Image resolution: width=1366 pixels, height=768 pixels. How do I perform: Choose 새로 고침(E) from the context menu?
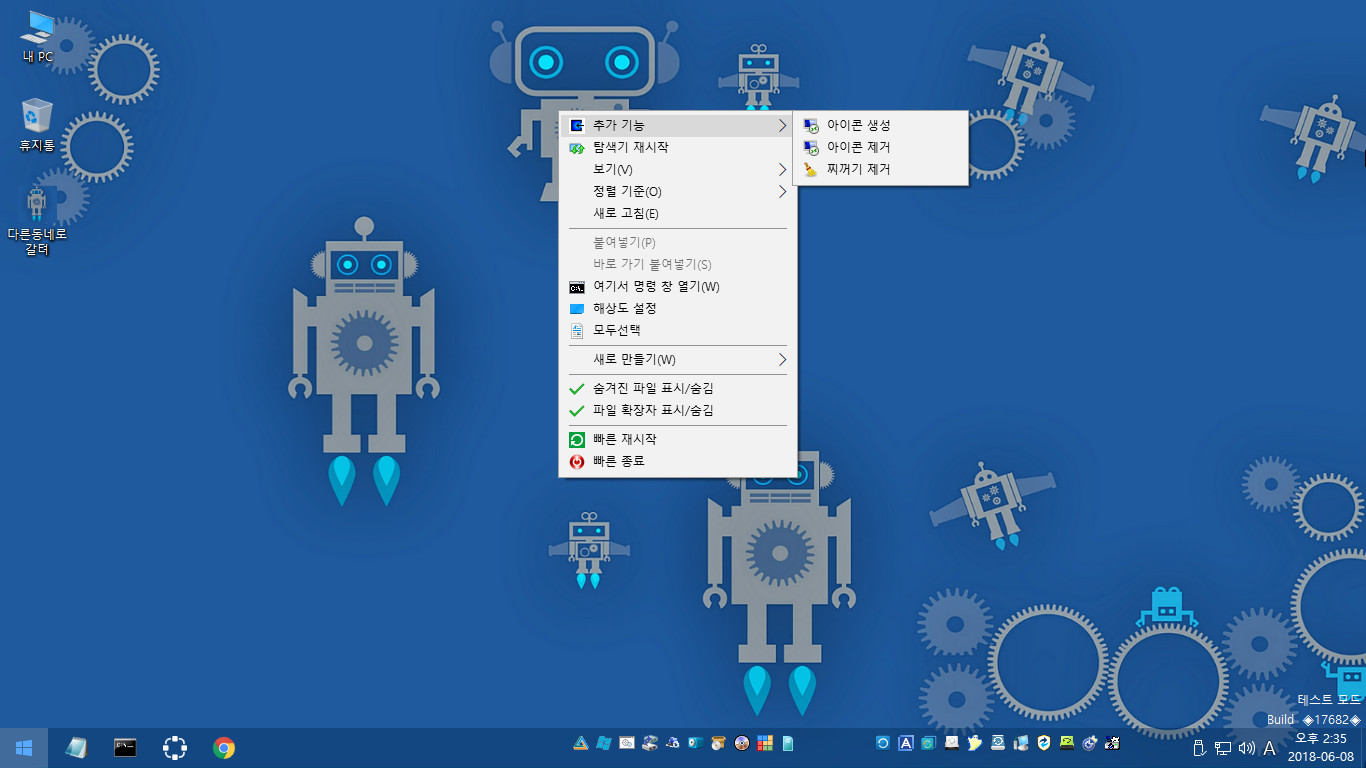(x=678, y=213)
